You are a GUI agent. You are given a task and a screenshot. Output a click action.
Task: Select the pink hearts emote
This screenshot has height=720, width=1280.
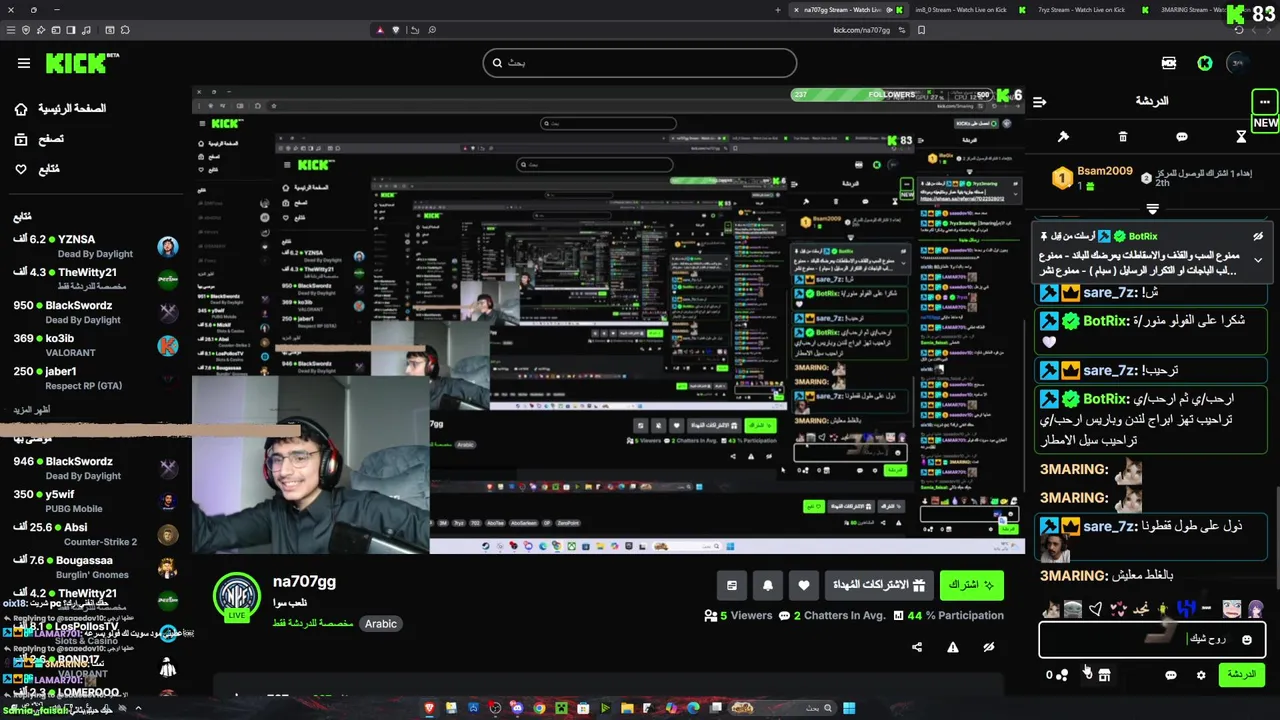[x=1117, y=609]
